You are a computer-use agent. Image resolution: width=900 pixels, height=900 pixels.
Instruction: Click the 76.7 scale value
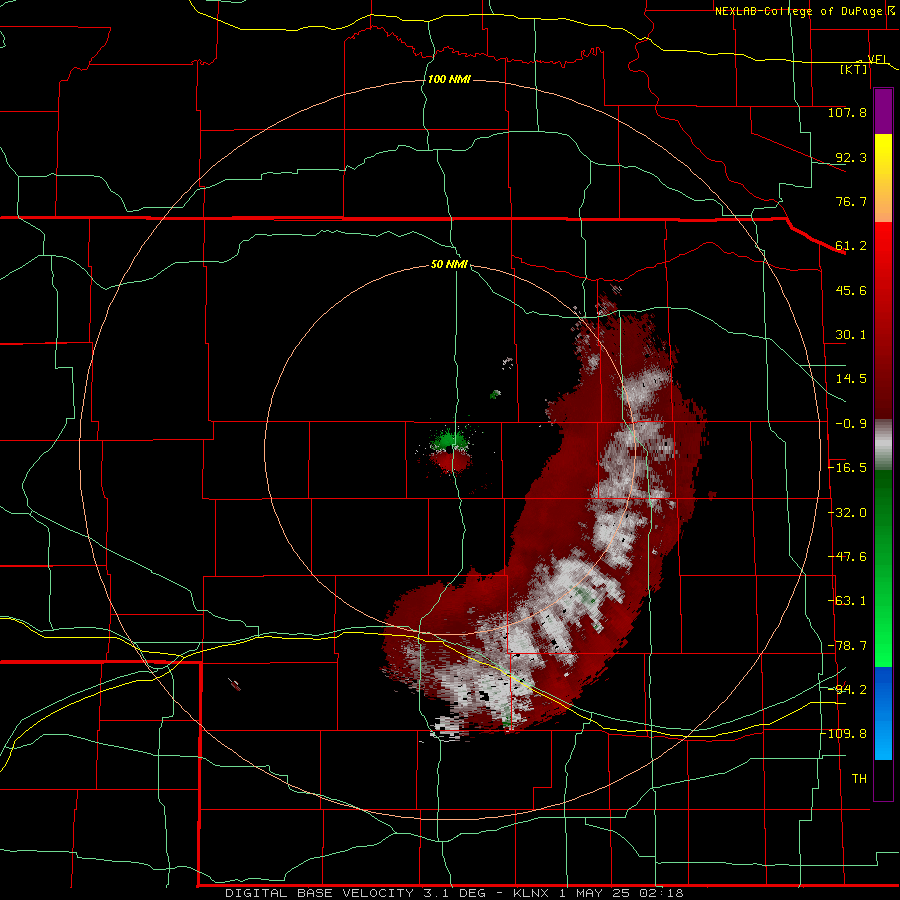(851, 201)
